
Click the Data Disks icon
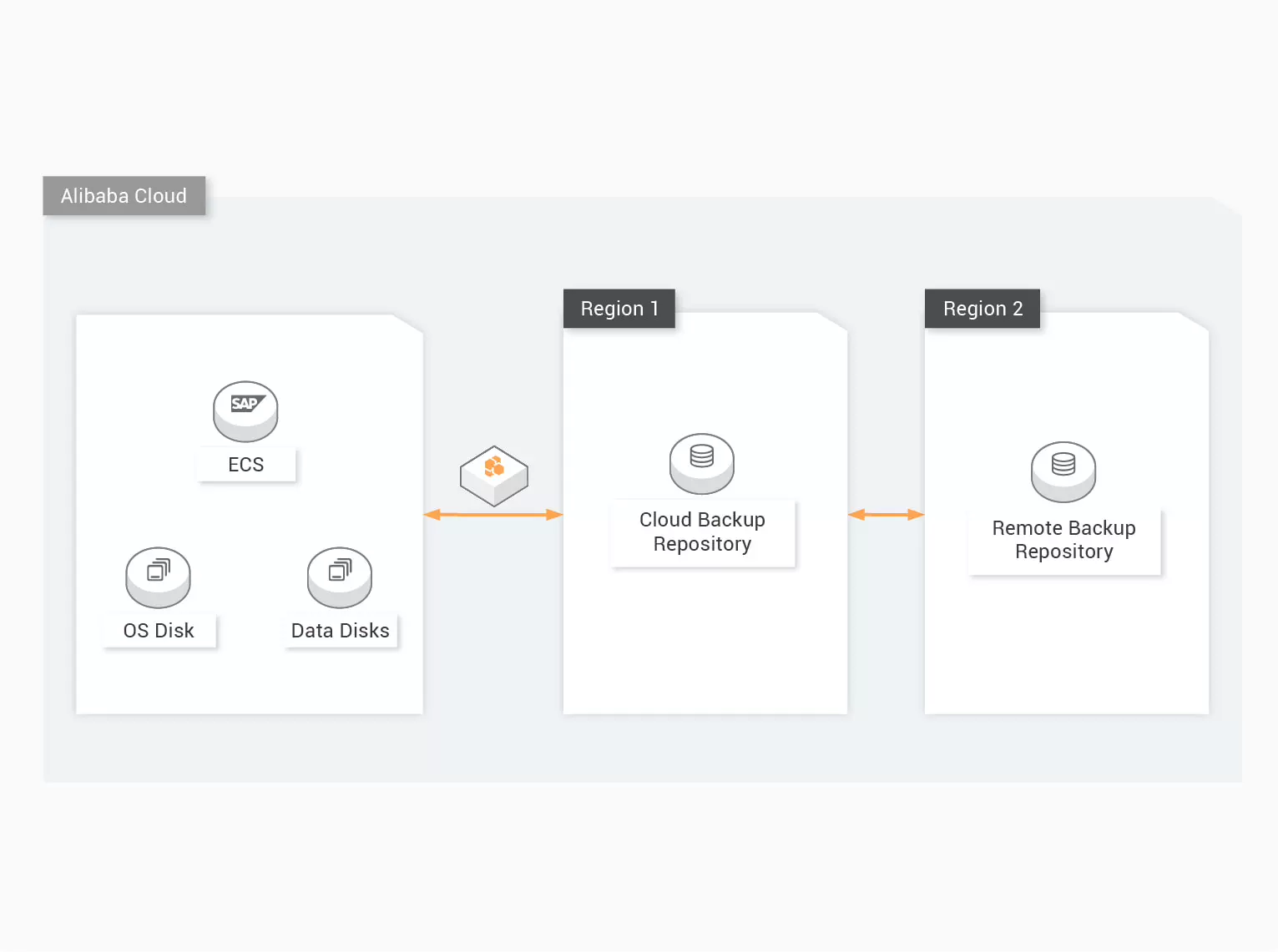tap(340, 577)
